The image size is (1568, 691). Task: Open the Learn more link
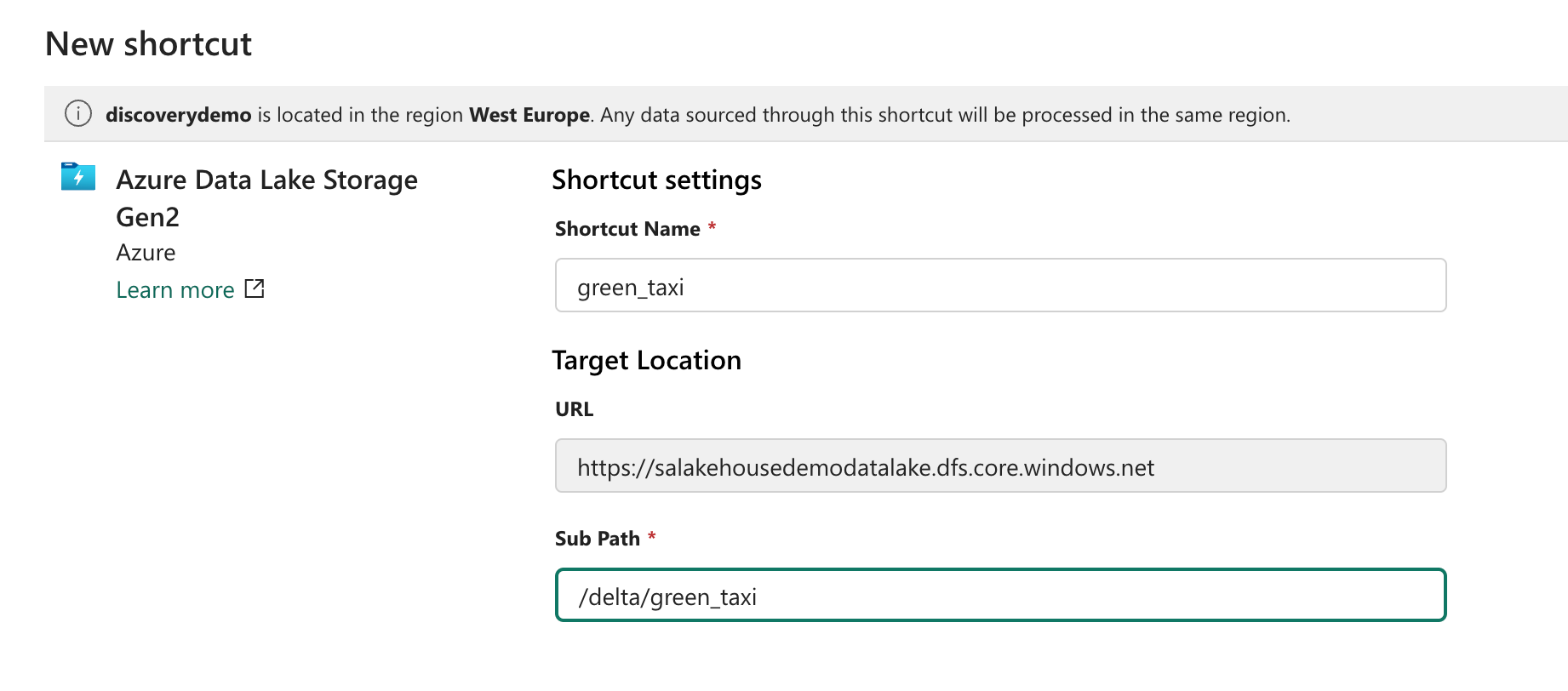(175, 289)
